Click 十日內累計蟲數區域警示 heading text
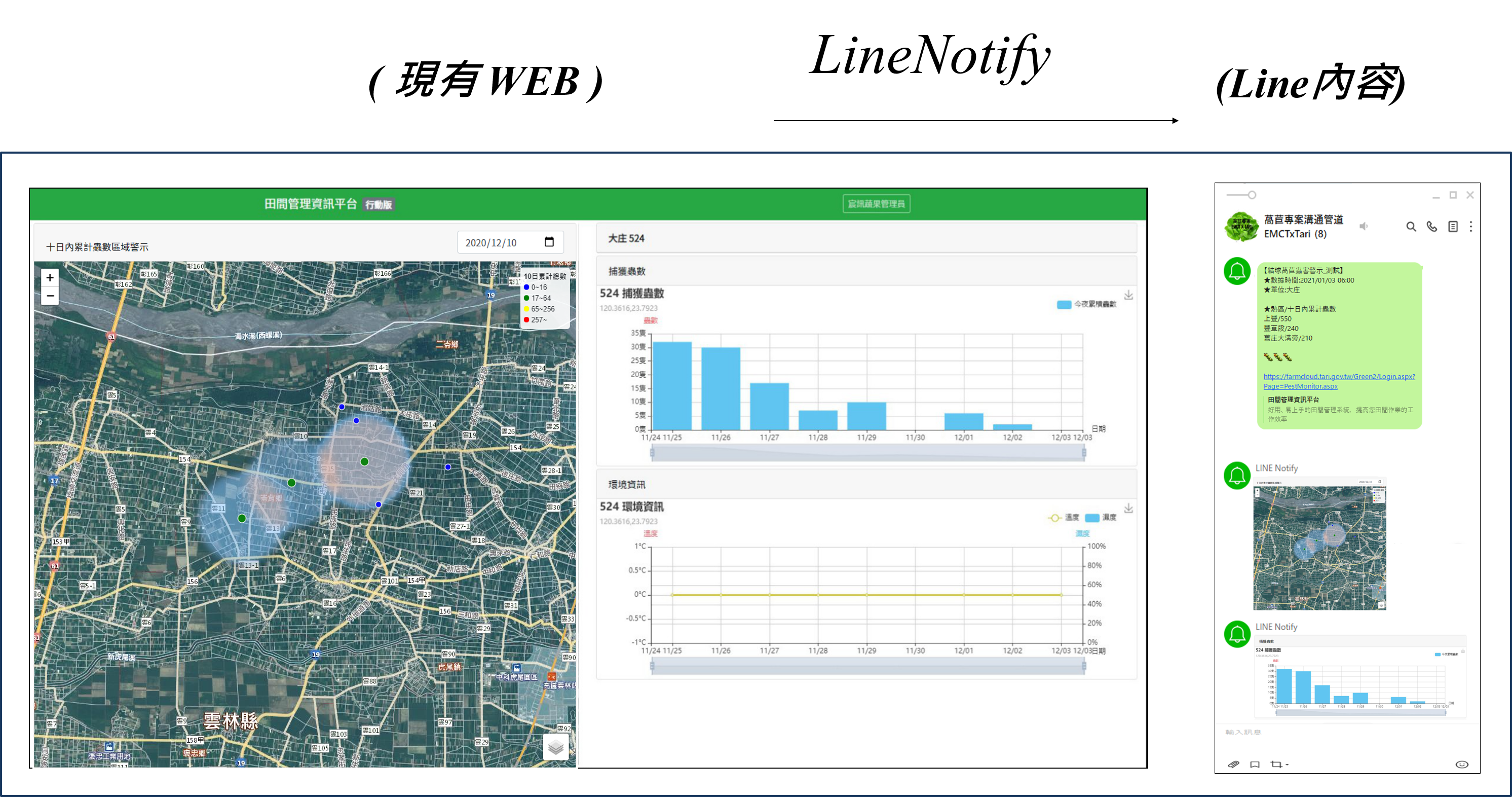The width and height of the screenshot is (1512, 797). coord(97,247)
